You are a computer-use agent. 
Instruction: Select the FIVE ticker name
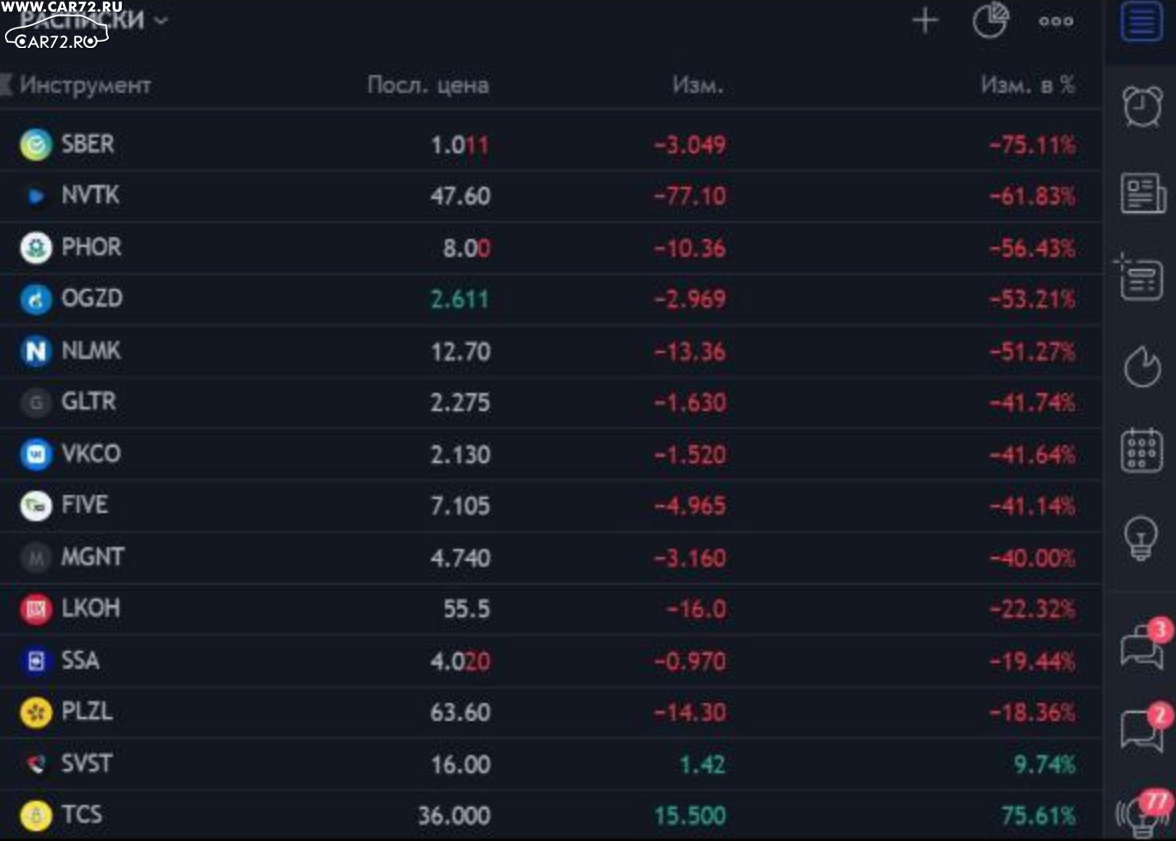pyautogui.click(x=85, y=505)
